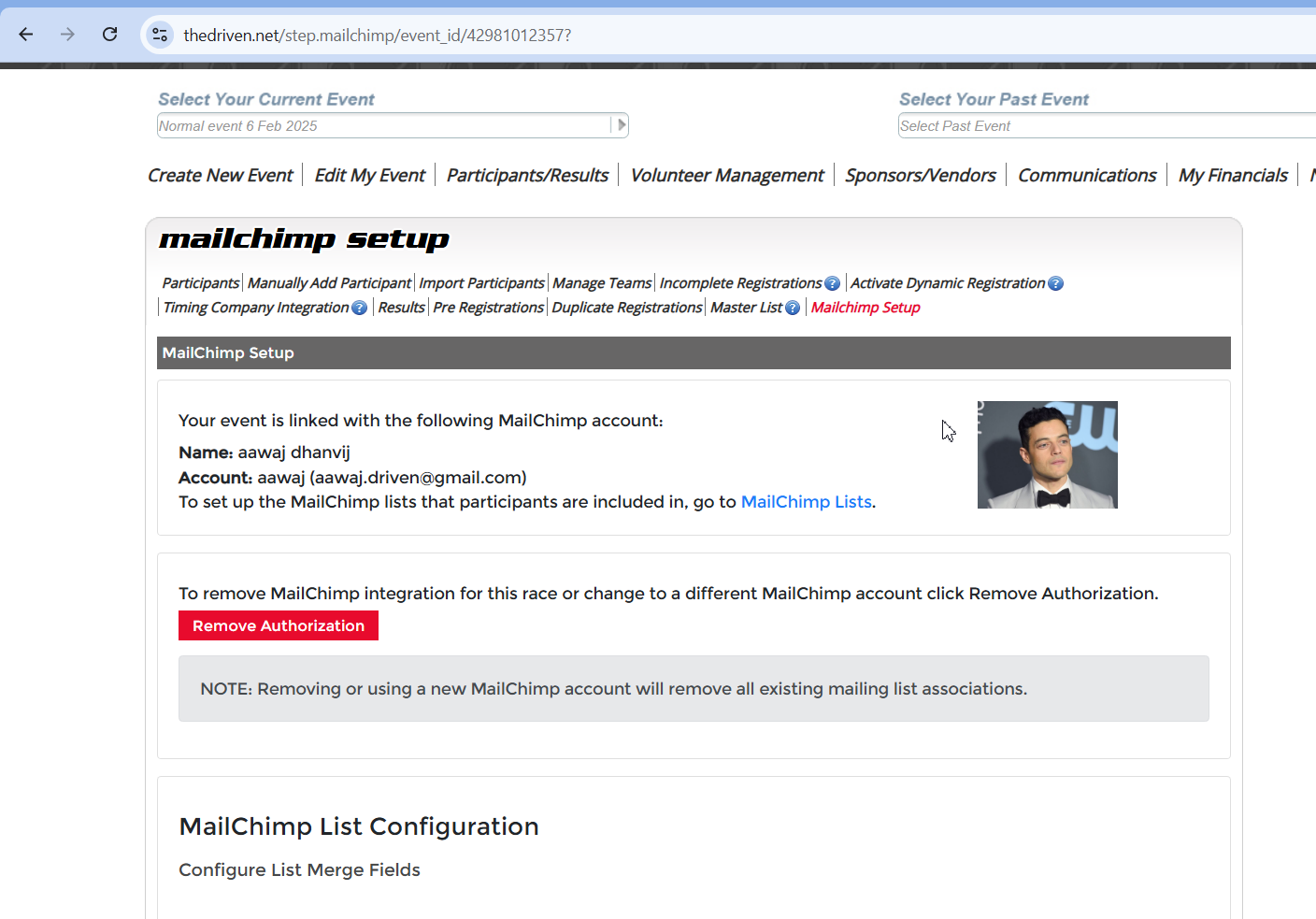
Task: Click the Remove Authorization button
Action: point(279,625)
